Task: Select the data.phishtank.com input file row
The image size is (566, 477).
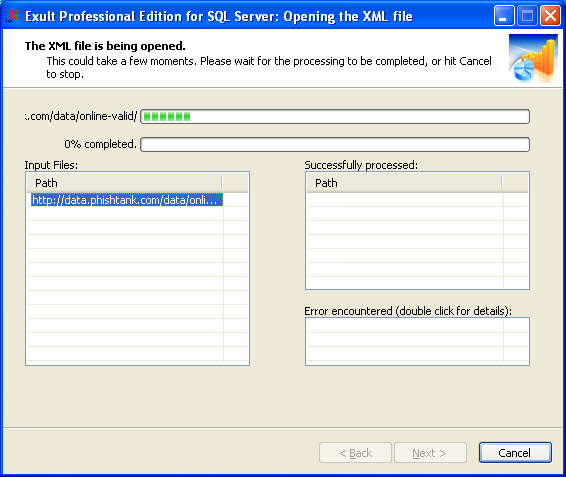Action: coord(127,200)
